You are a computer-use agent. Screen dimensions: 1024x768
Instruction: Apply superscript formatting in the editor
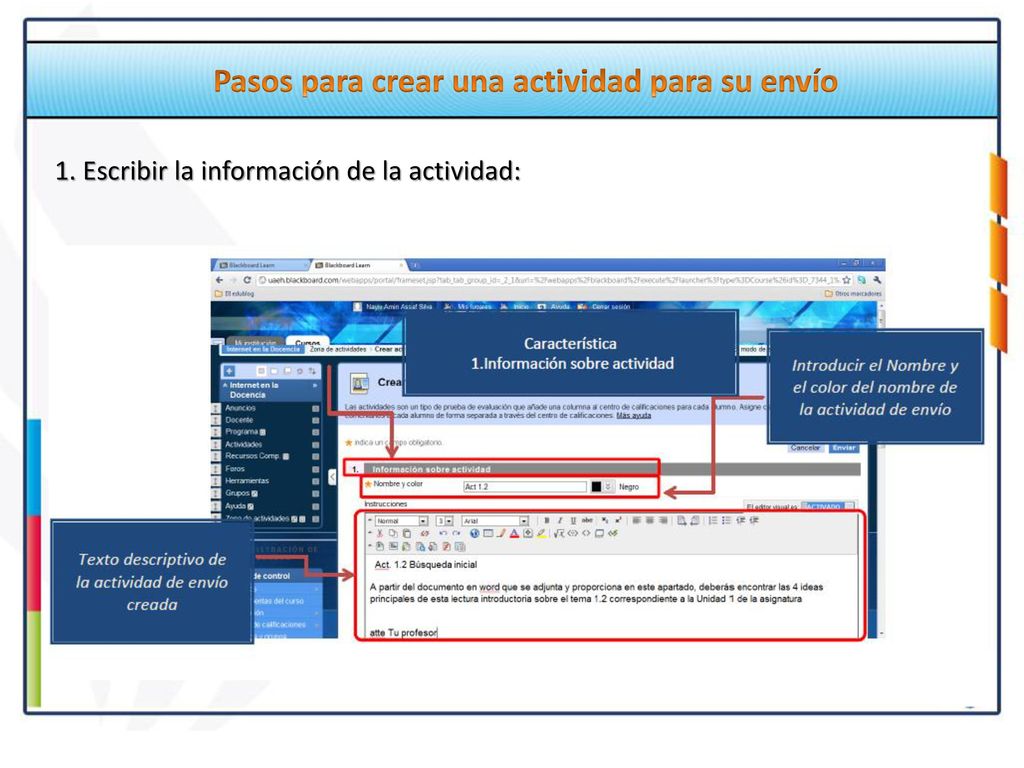[618, 520]
